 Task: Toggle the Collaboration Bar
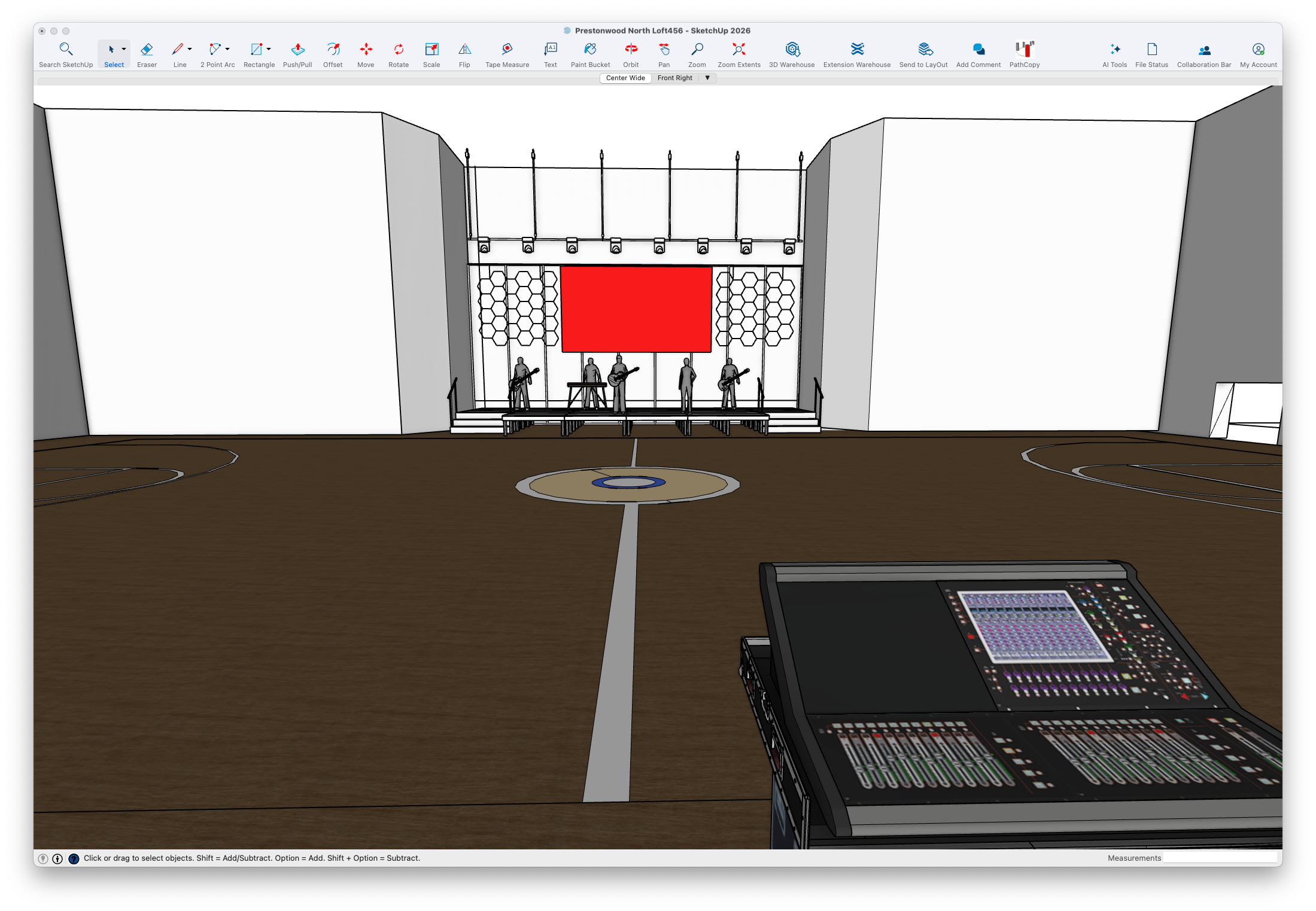pyautogui.click(x=1204, y=54)
